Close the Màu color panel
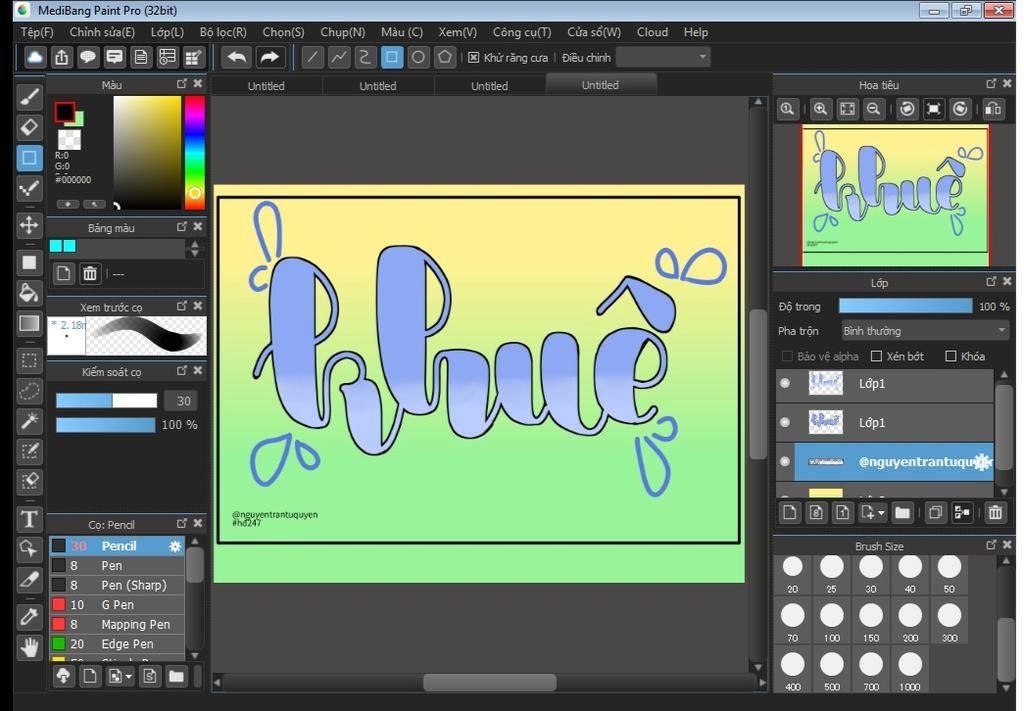Viewport: 1024px width, 711px height. point(198,84)
